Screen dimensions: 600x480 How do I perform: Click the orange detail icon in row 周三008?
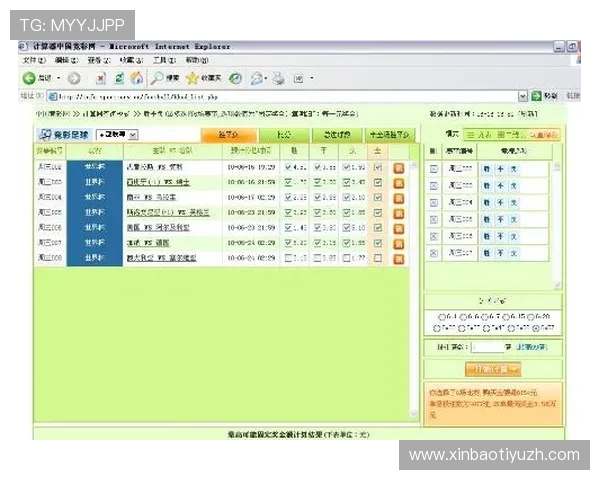(399, 259)
